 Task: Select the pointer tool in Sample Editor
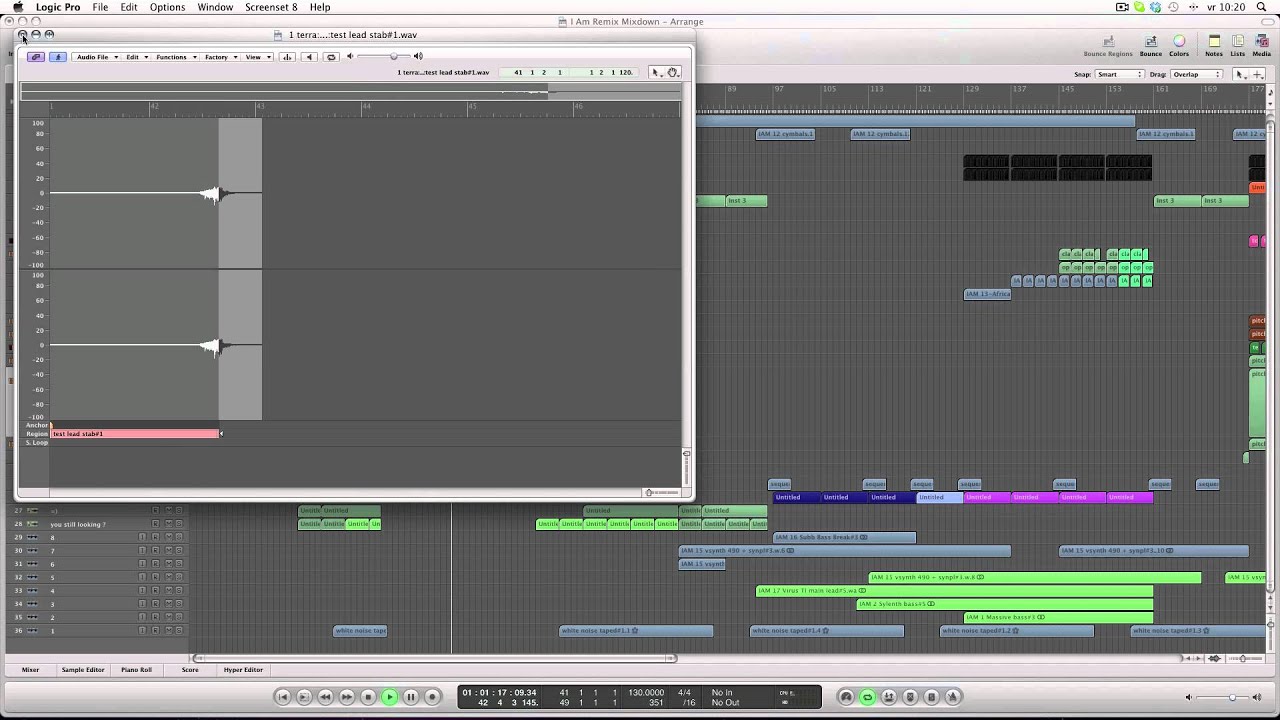[657, 72]
